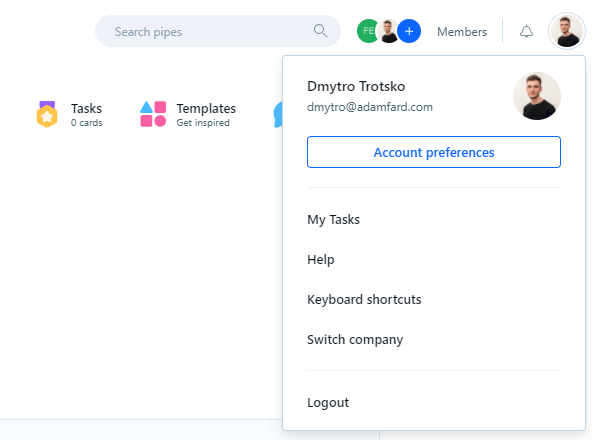The width and height of the screenshot is (600, 440).
Task: Open the Members link in header
Action: pos(462,32)
